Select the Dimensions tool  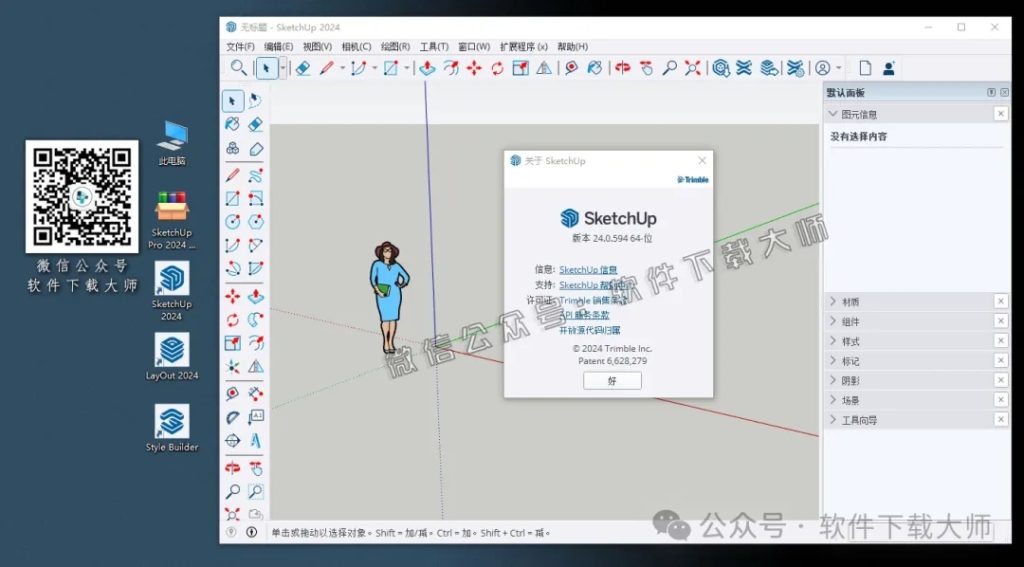255,394
